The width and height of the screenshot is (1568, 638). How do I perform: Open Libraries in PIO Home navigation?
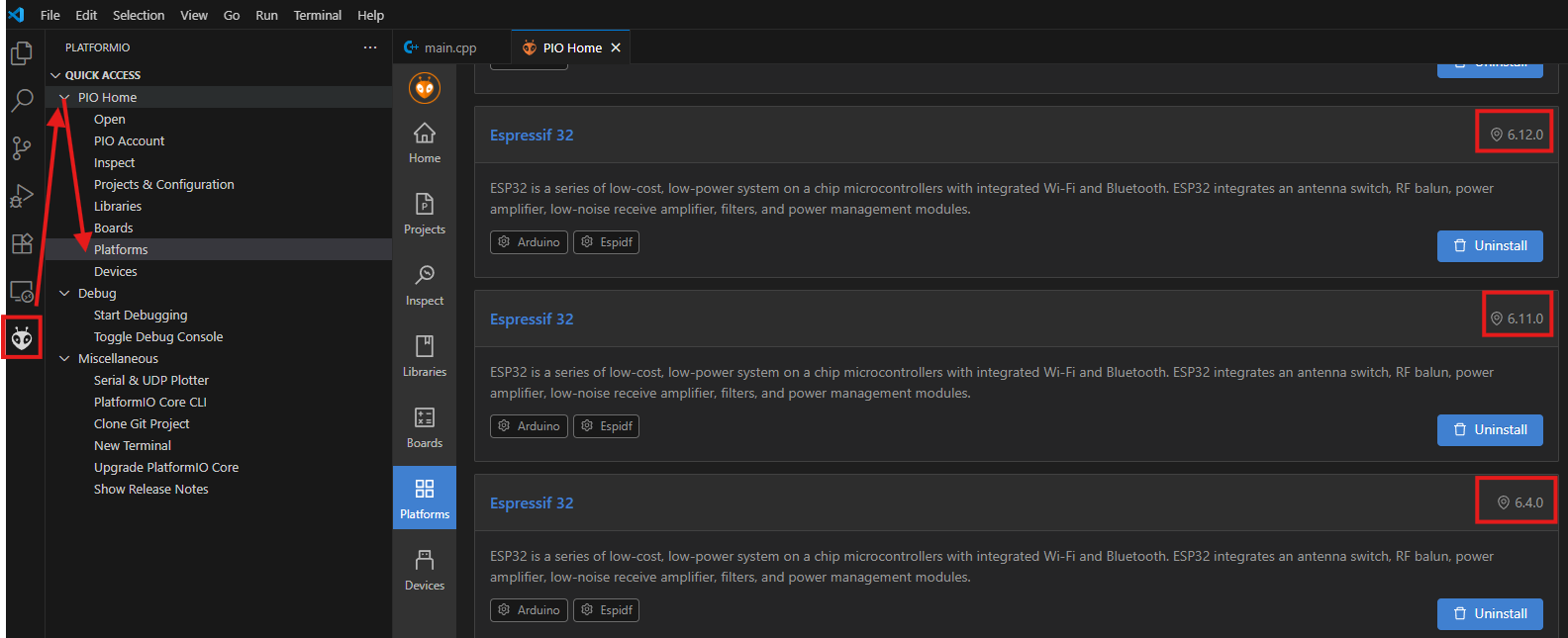425,356
